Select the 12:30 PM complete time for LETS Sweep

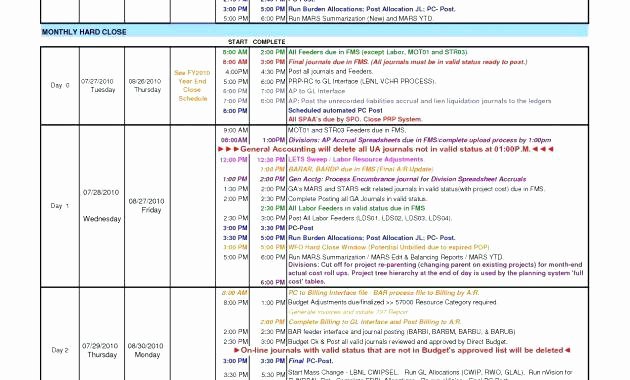pyautogui.click(x=271, y=160)
